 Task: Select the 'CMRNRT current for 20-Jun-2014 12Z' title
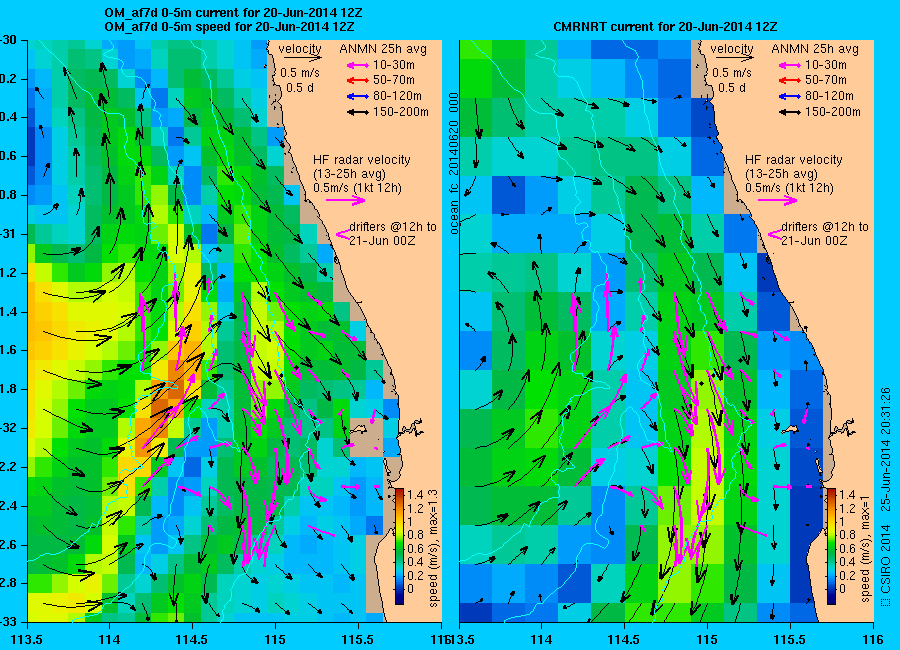coord(665,26)
